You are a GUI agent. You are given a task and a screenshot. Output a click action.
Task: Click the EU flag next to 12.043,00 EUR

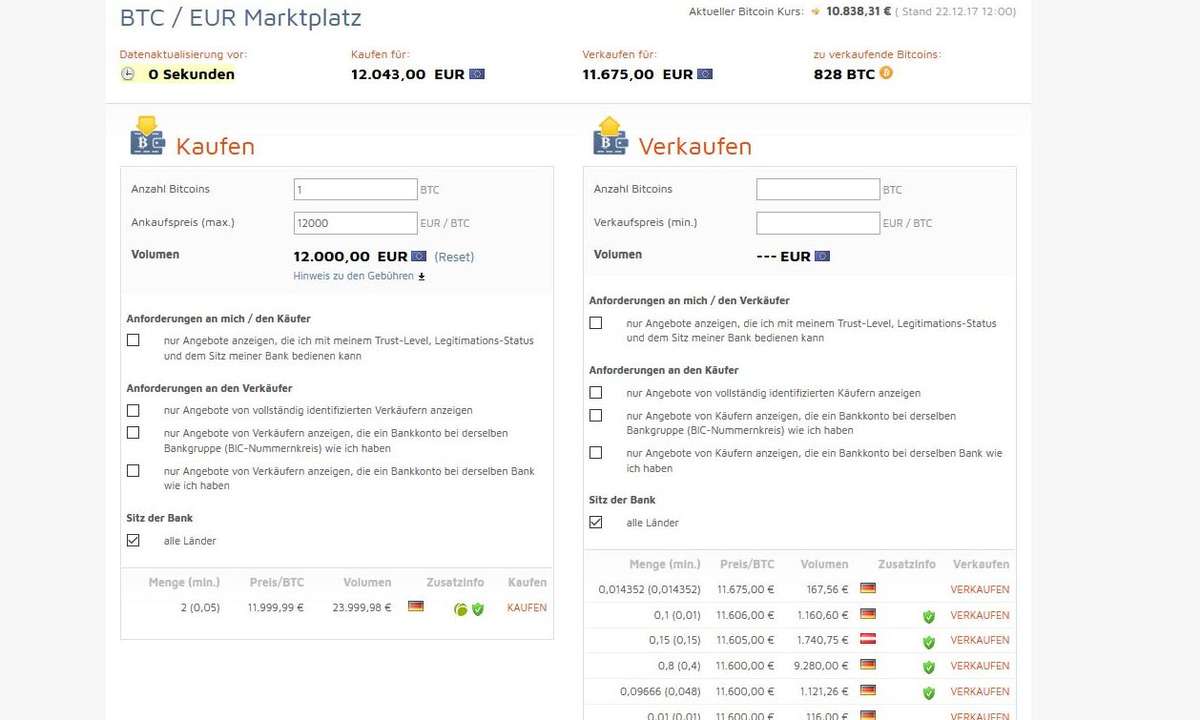[x=477, y=74]
